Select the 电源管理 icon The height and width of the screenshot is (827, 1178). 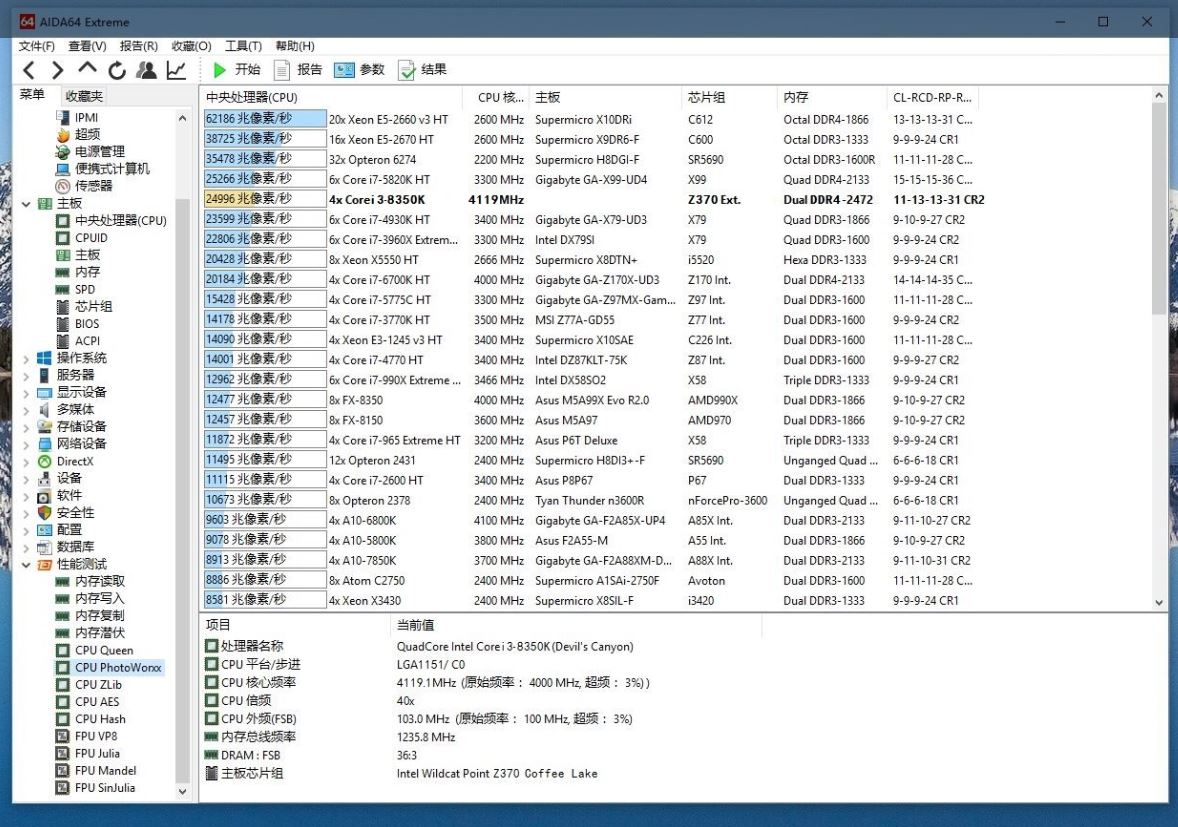click(x=63, y=152)
